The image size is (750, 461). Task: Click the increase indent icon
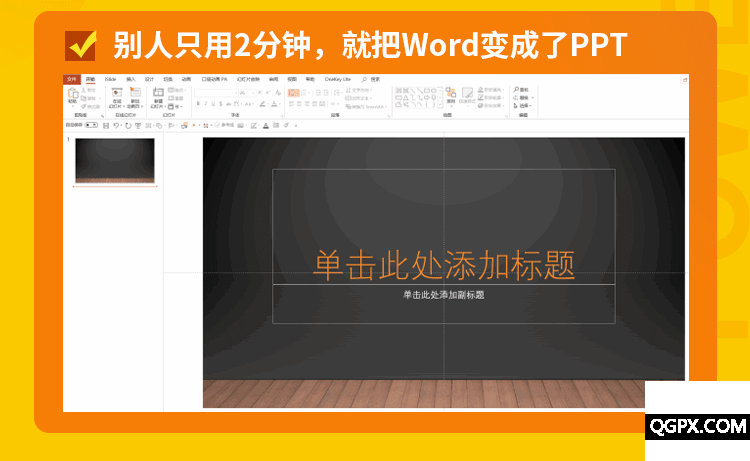click(x=326, y=93)
